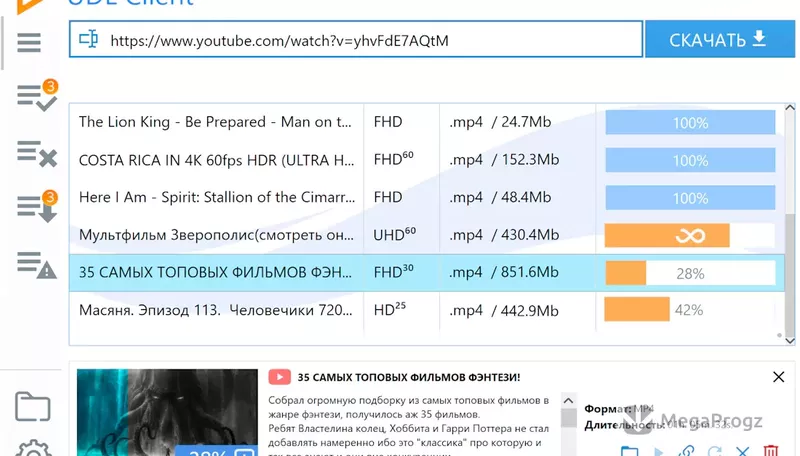Click Формат: MP4 label

coord(618,409)
